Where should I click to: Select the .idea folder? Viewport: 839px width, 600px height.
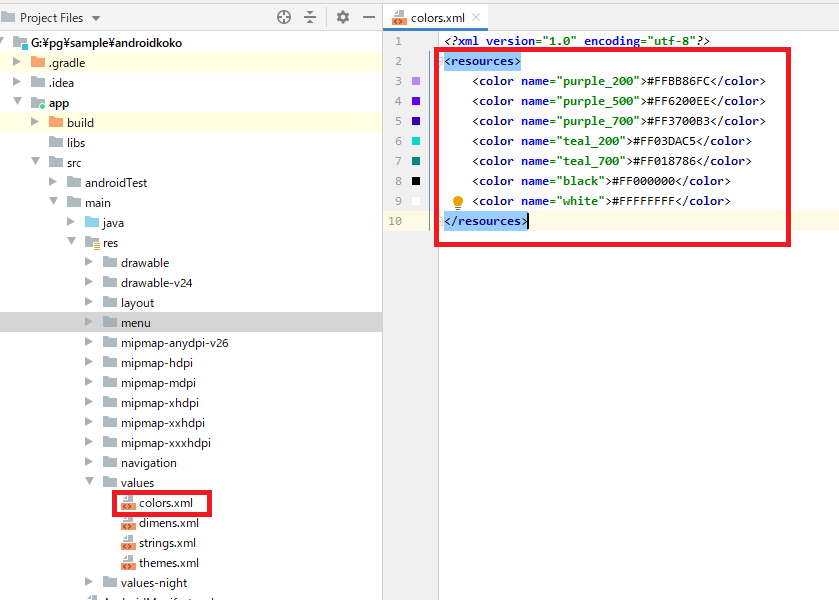(61, 82)
